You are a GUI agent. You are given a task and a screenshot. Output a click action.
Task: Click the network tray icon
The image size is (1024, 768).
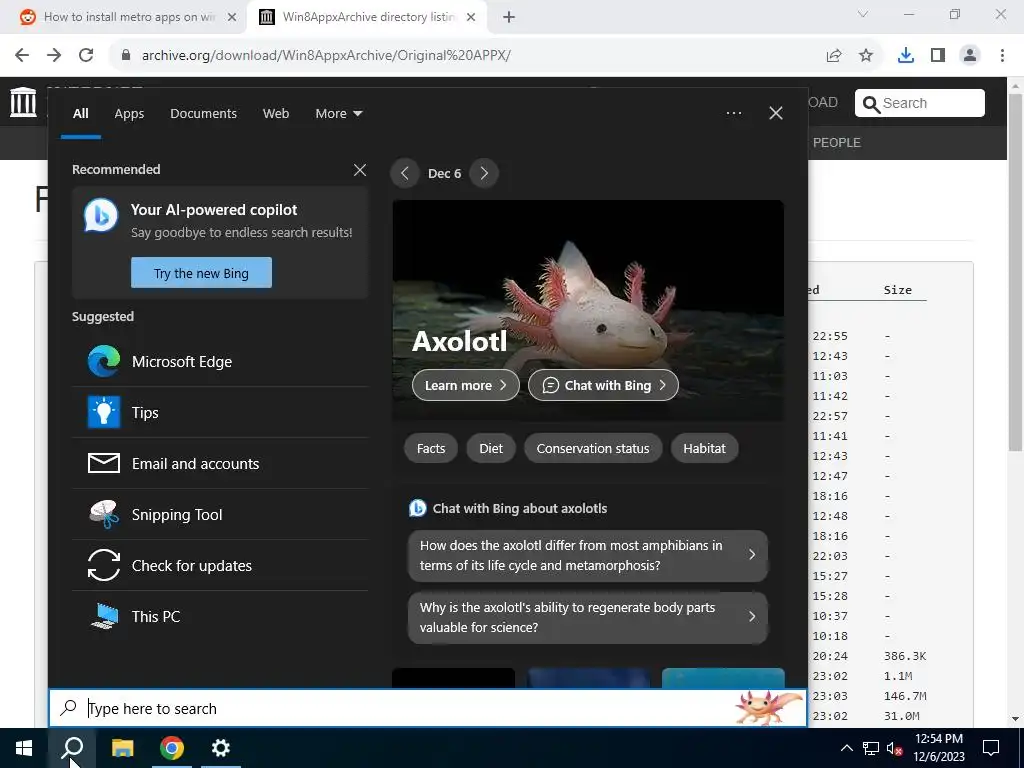[871, 748]
